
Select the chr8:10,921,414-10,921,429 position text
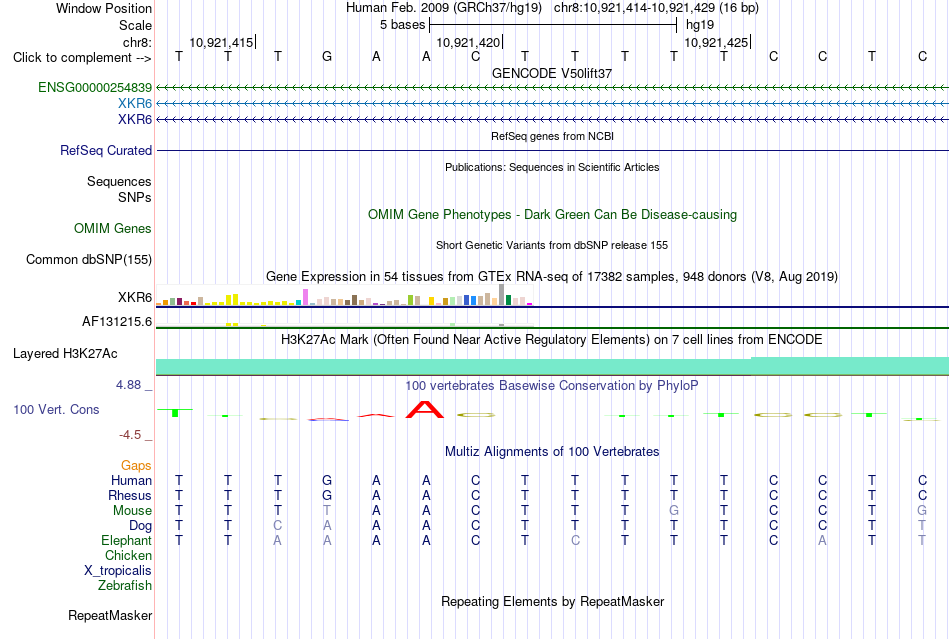pos(656,8)
